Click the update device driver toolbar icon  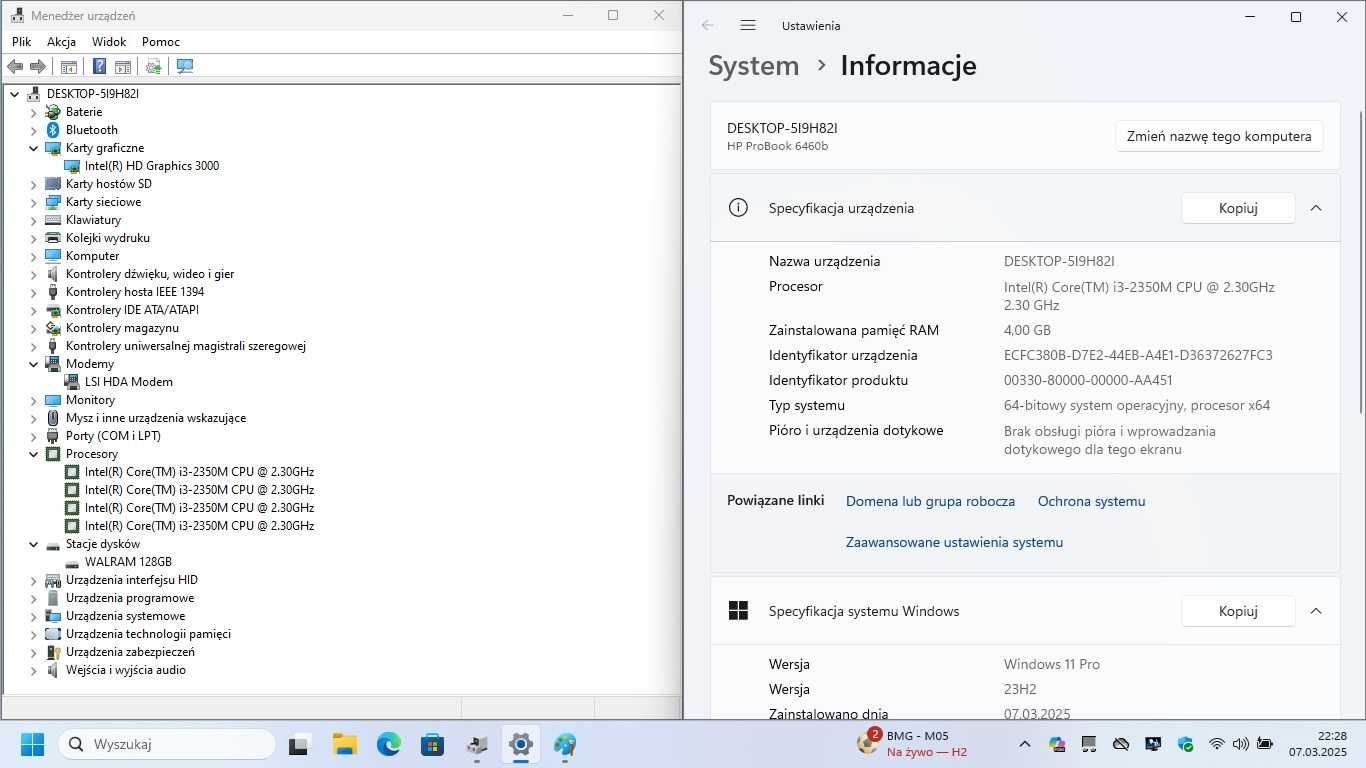tap(153, 67)
